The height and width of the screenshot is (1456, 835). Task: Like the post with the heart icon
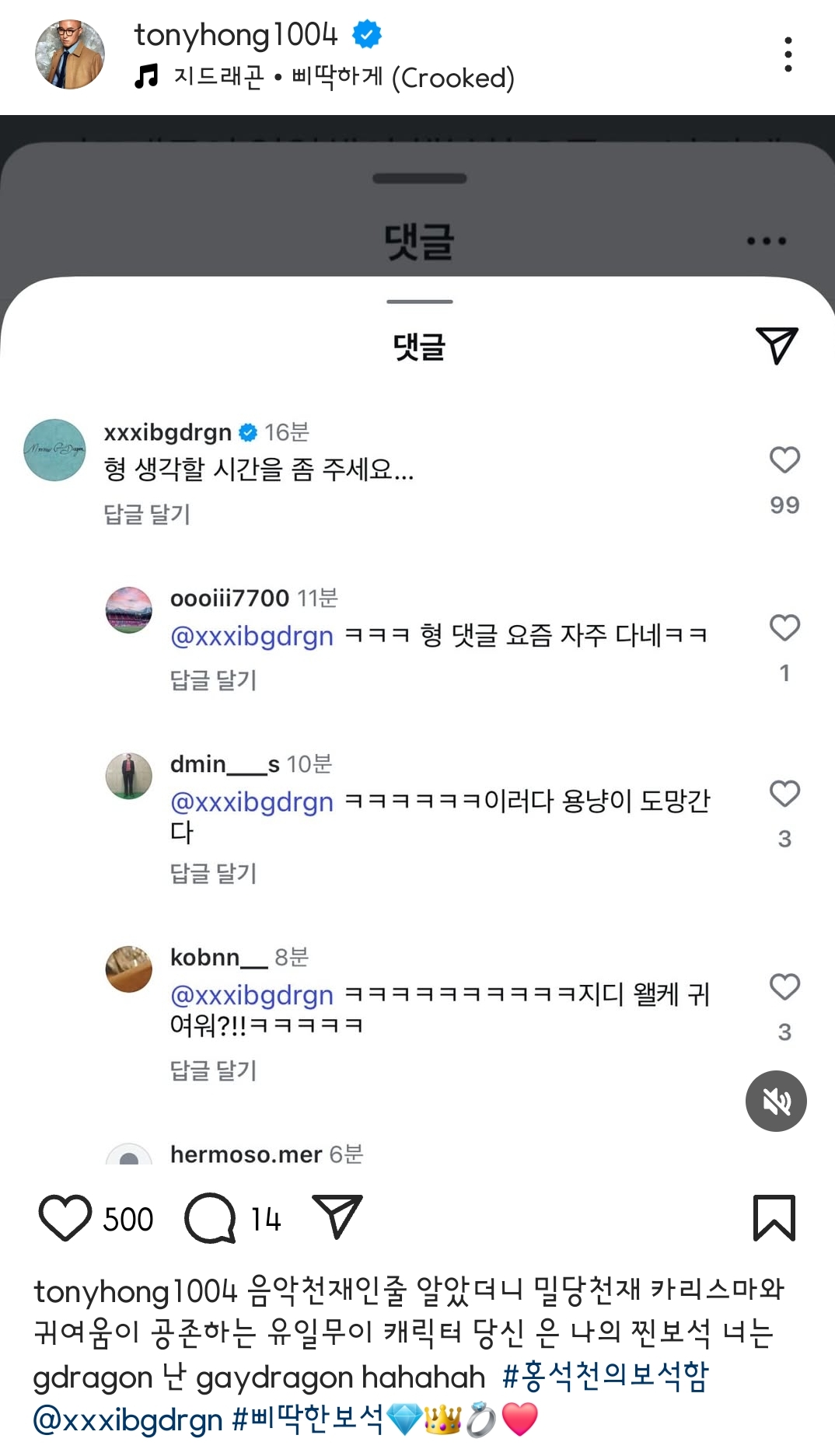coord(65,1217)
